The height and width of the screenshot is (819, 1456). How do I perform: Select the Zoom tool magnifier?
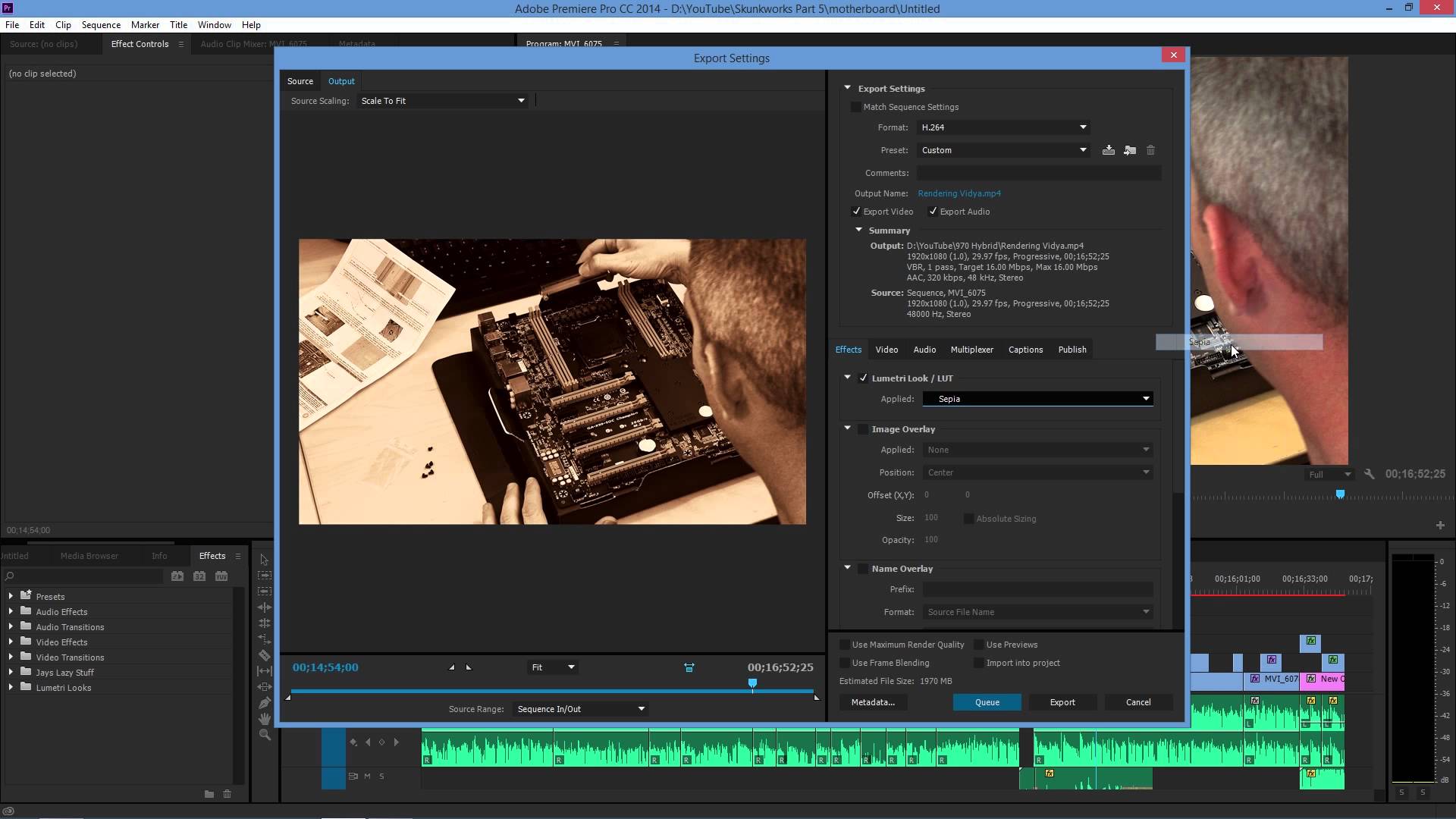tap(265, 734)
